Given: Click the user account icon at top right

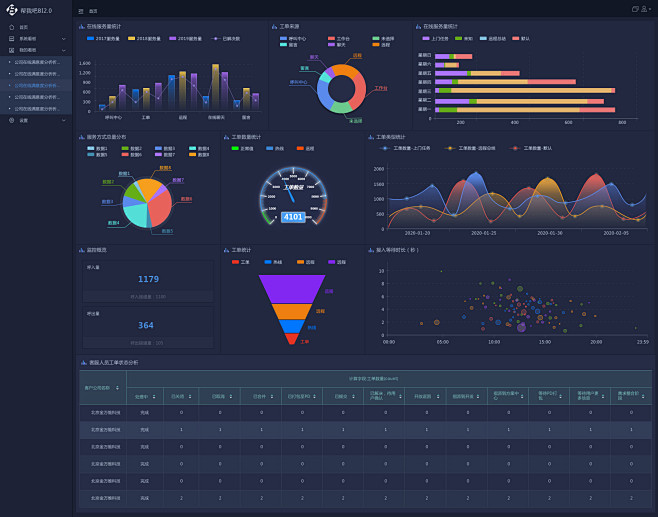Looking at the screenshot, I should (x=646, y=9).
